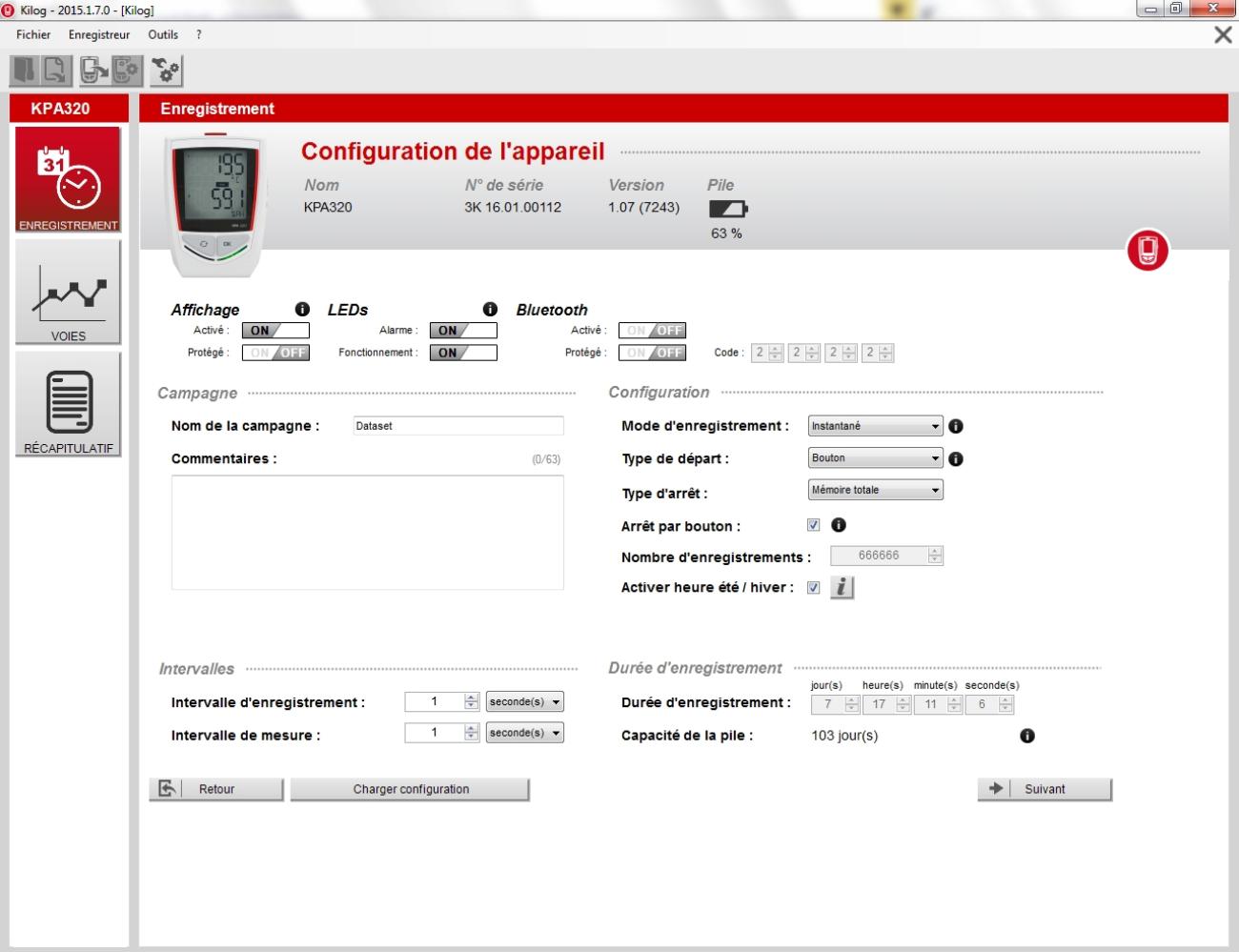Open the Fichier menu
This screenshot has width=1239, height=952.
(33, 34)
